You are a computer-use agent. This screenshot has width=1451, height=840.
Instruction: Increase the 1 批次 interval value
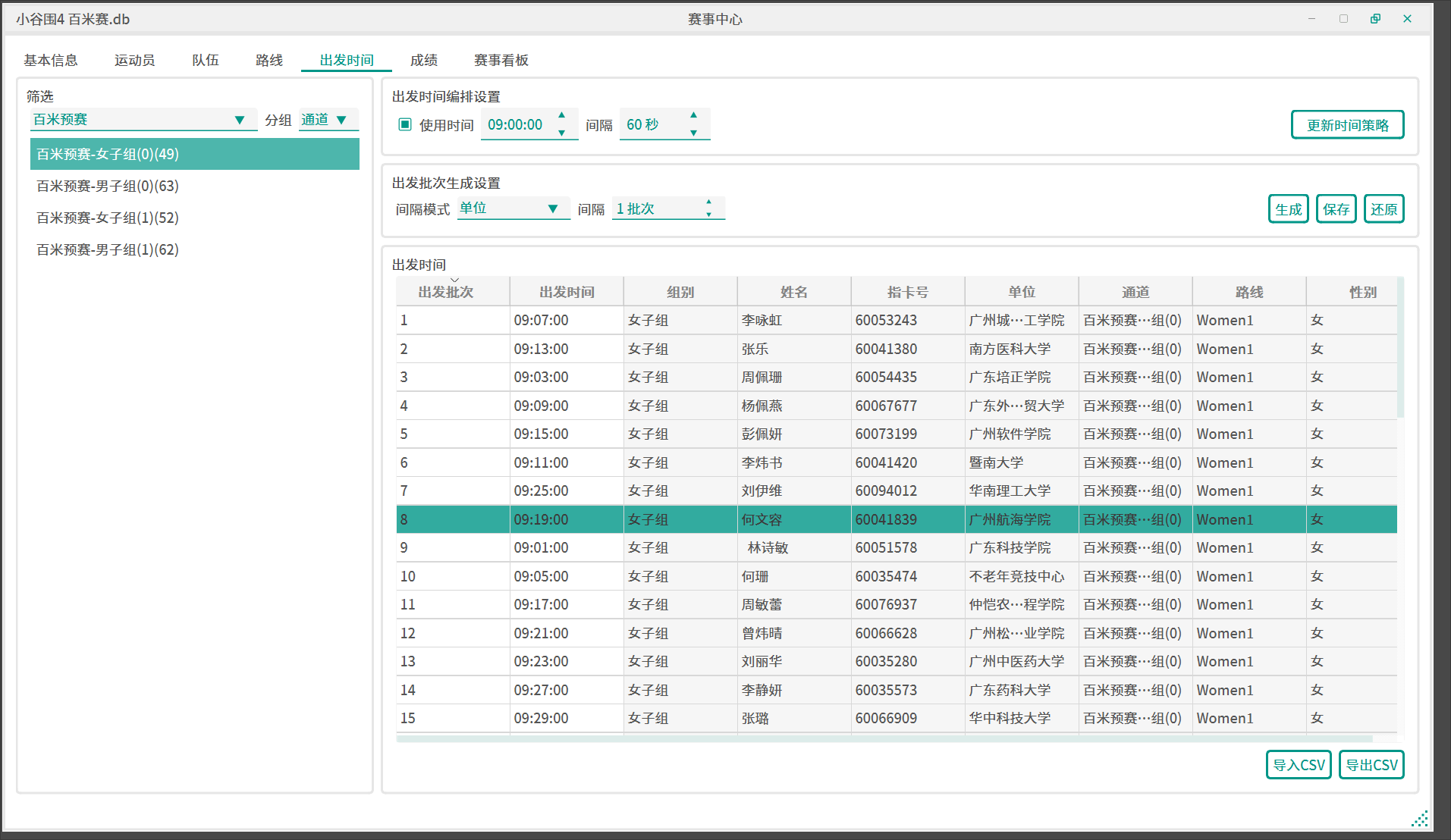click(x=708, y=202)
